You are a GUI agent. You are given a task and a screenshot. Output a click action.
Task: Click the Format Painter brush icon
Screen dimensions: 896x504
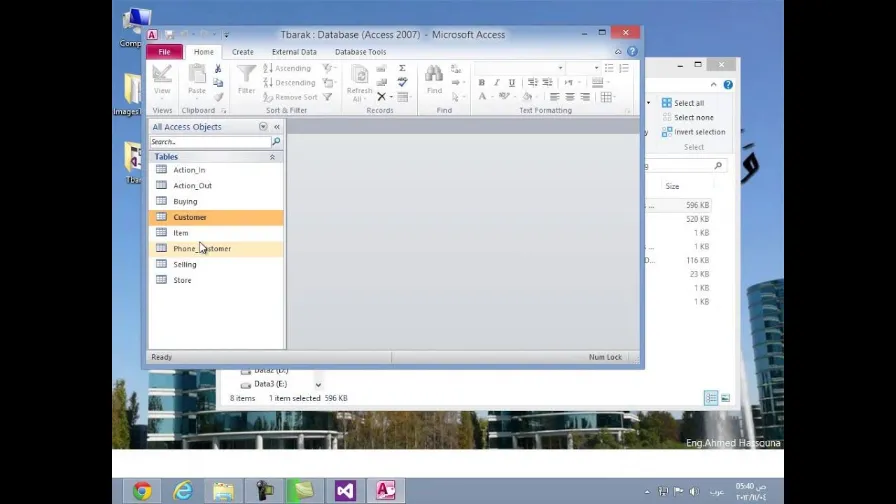[218, 97]
